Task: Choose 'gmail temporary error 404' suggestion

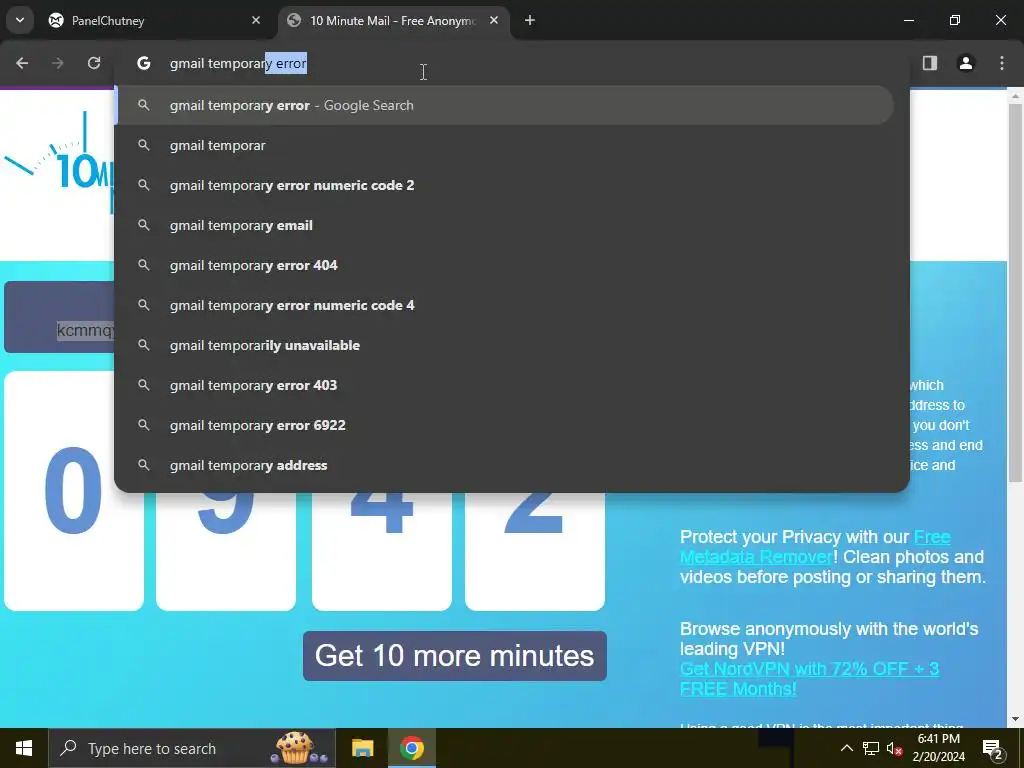Action: point(504,265)
